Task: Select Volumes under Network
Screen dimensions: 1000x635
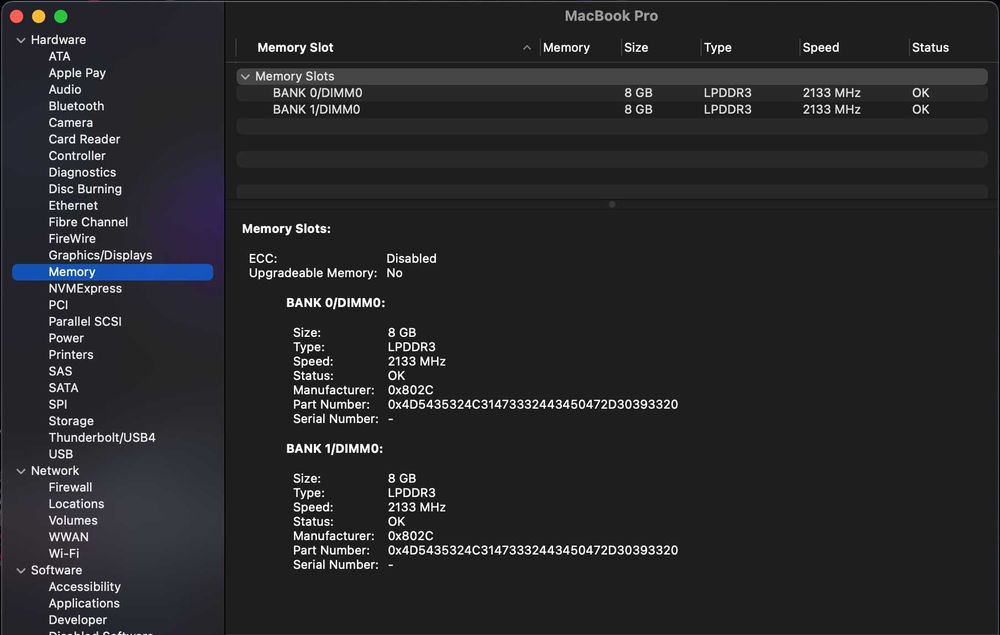Action: (x=73, y=520)
